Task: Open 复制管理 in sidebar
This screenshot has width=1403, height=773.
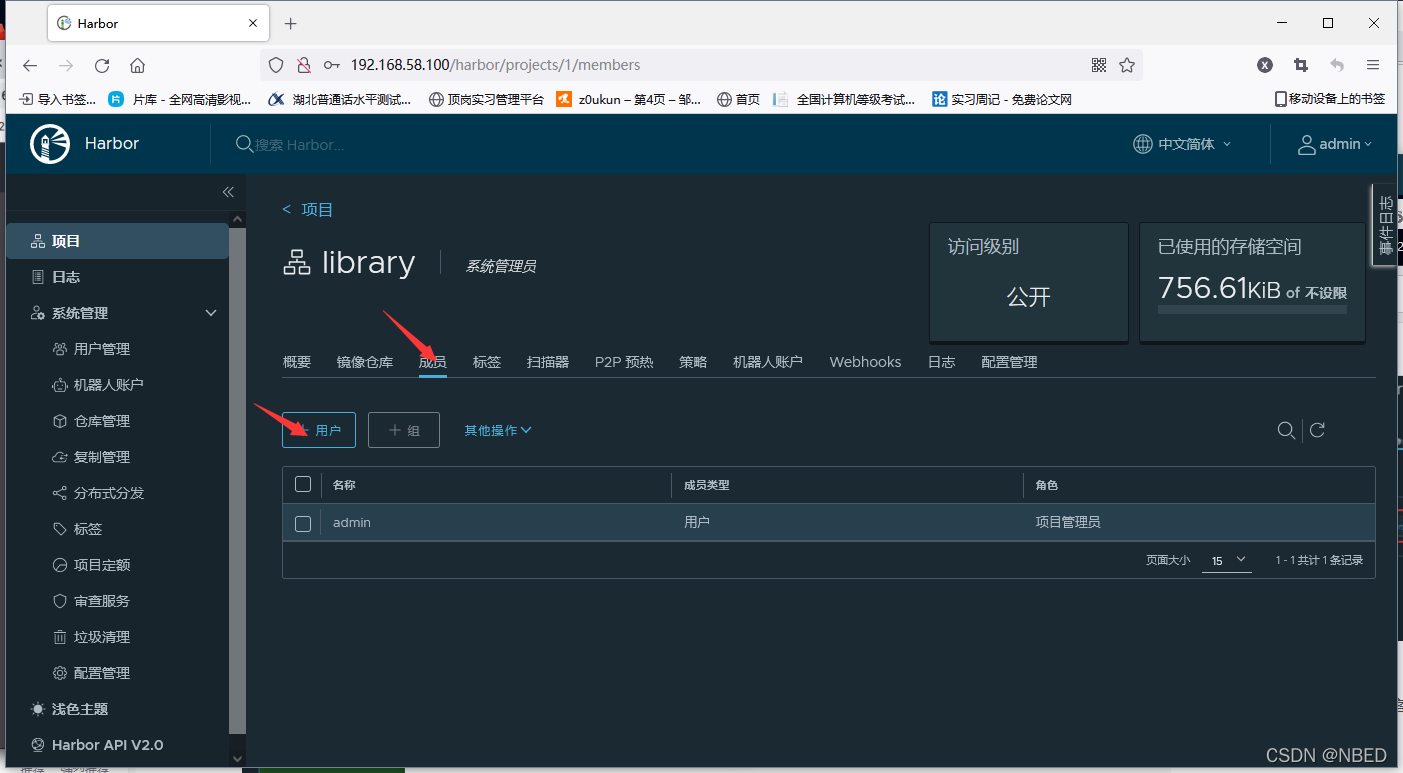Action: click(102, 457)
